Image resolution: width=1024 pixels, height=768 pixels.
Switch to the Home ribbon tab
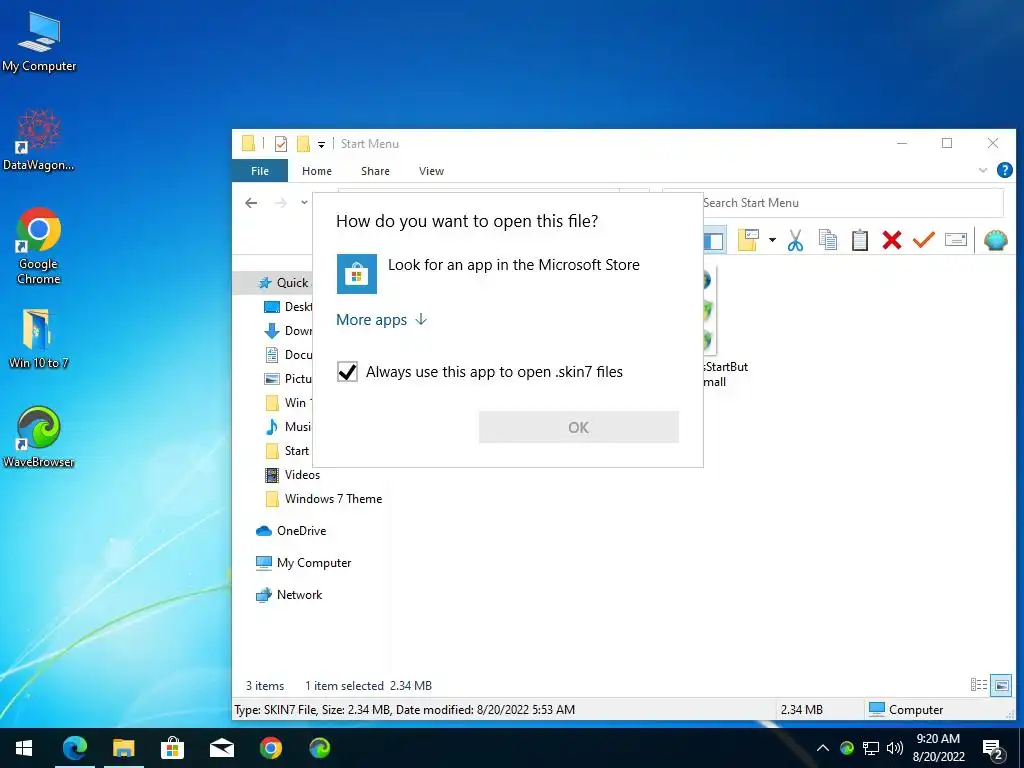(317, 171)
